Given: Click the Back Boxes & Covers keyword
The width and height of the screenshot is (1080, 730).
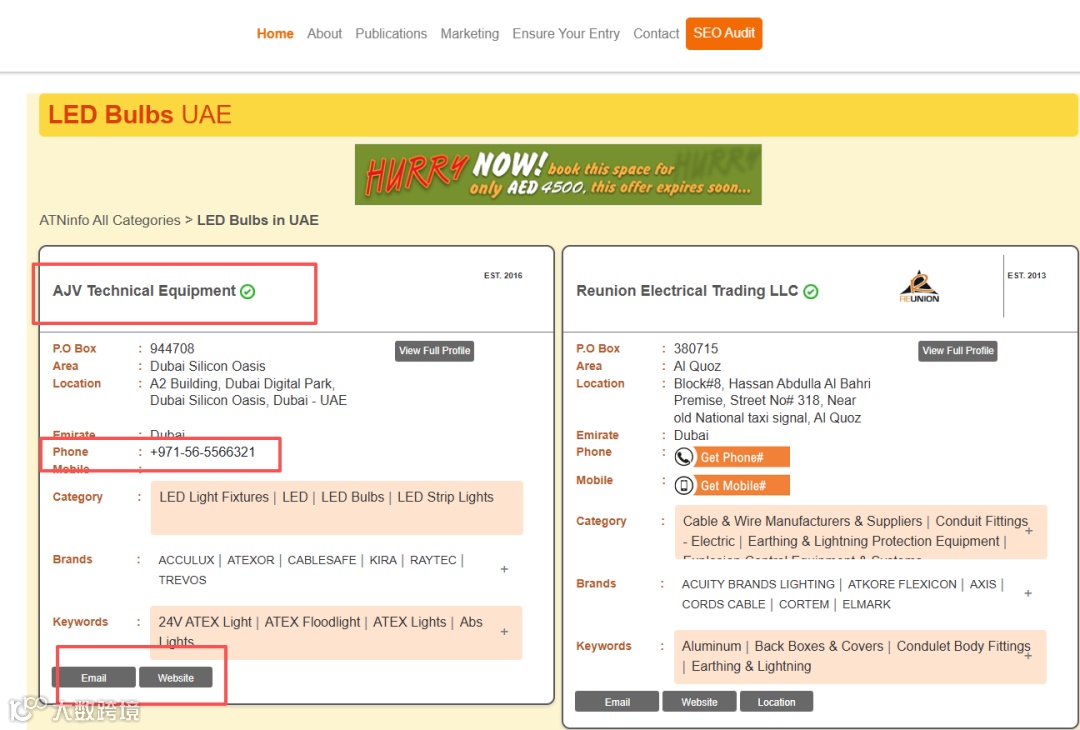Looking at the screenshot, I should (819, 647).
